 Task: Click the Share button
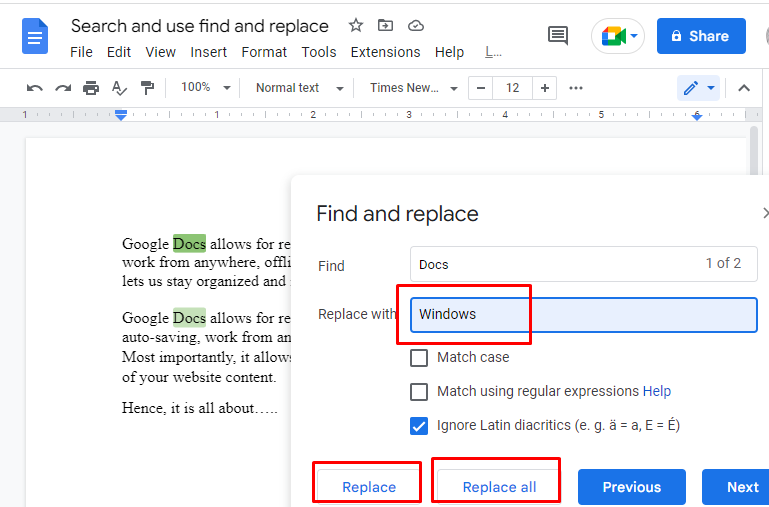tap(701, 36)
